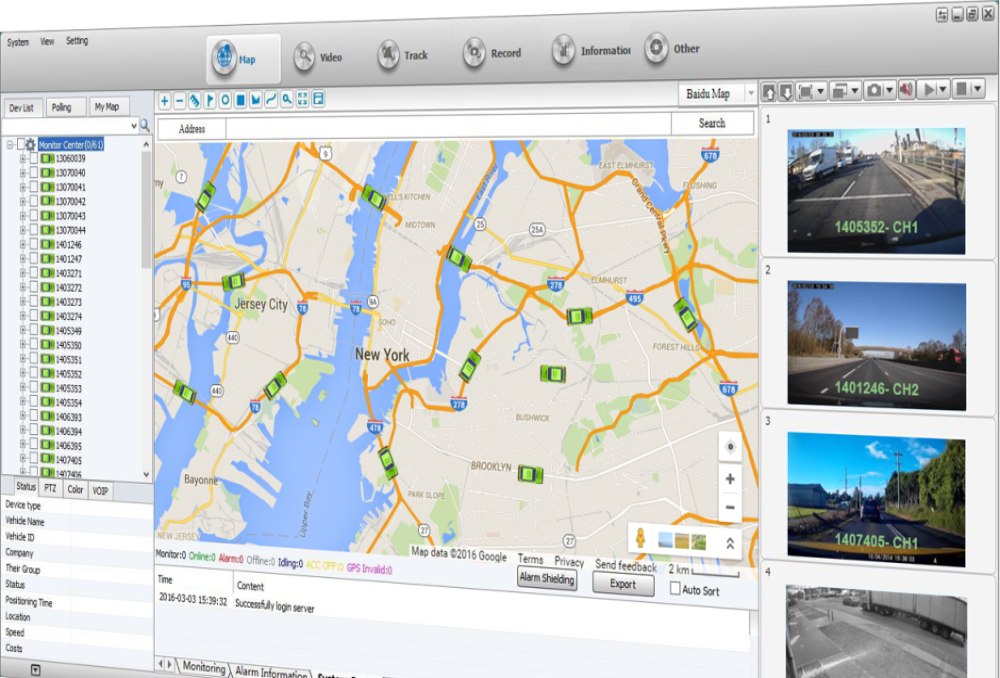Click the save map icon
The width and height of the screenshot is (1000, 678).
click(x=318, y=99)
